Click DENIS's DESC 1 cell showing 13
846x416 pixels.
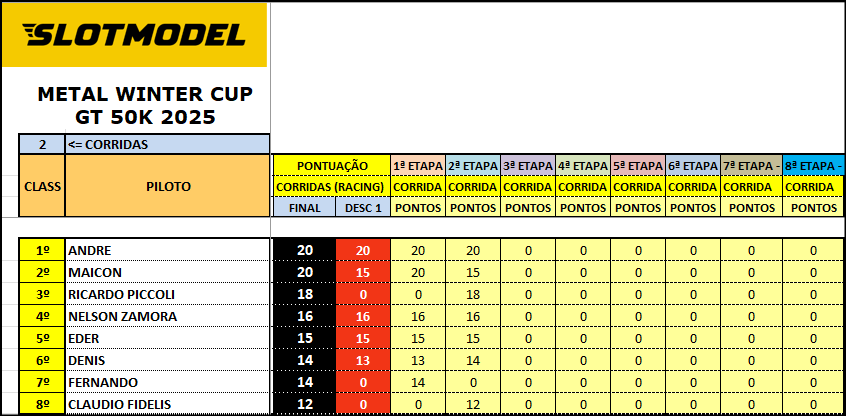pyautogui.click(x=361, y=360)
